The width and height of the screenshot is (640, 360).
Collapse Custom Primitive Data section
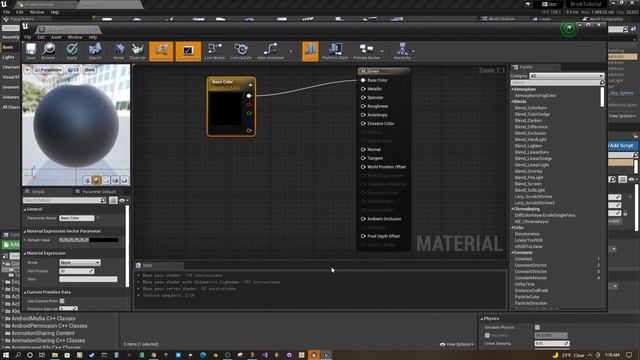25,292
